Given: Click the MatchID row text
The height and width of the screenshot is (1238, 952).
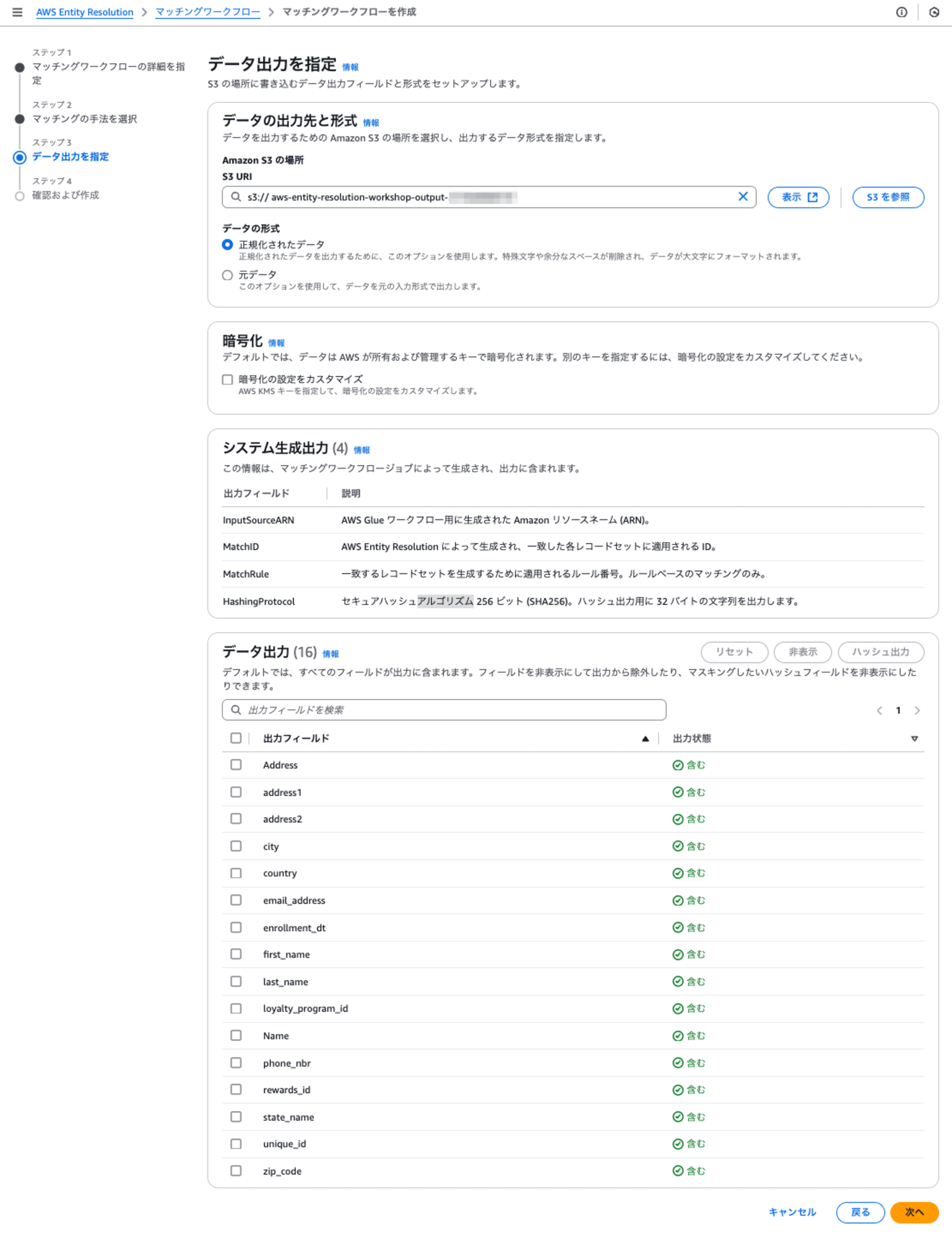Looking at the screenshot, I should (241, 547).
